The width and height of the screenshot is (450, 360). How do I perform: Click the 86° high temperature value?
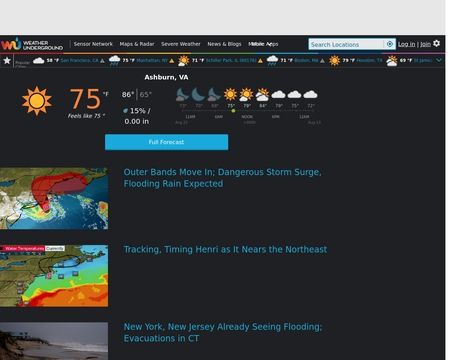128,95
